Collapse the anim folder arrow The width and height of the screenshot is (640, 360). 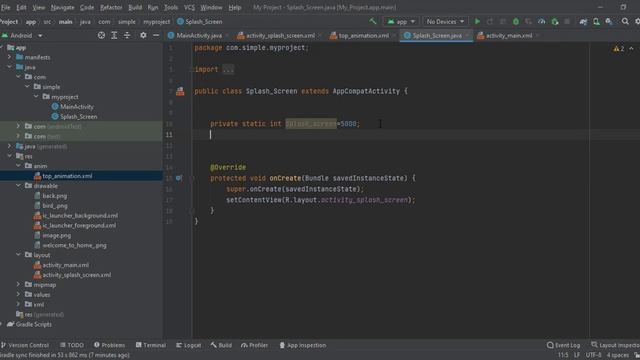click(x=19, y=166)
